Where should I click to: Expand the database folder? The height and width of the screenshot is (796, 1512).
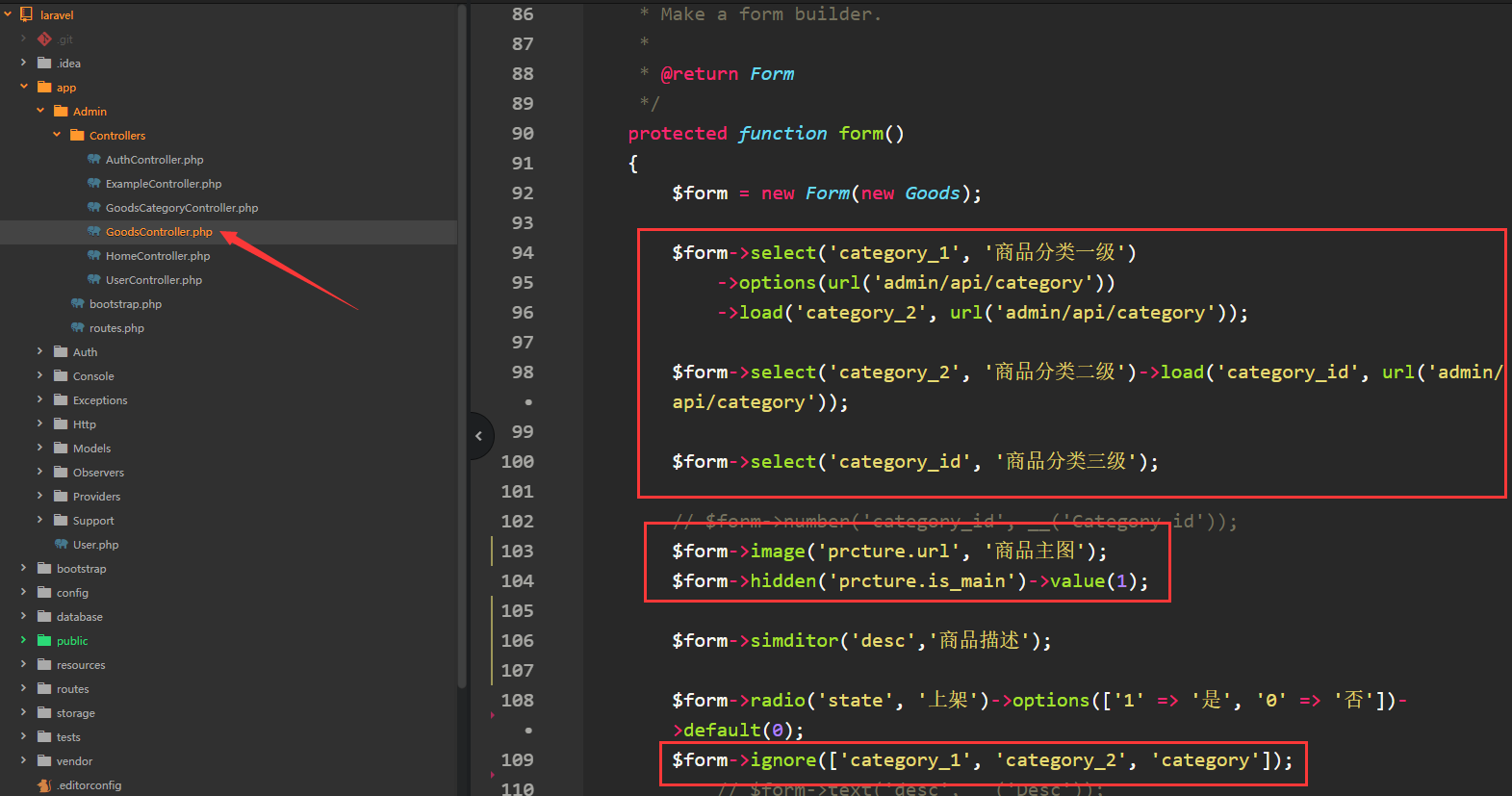pos(24,616)
